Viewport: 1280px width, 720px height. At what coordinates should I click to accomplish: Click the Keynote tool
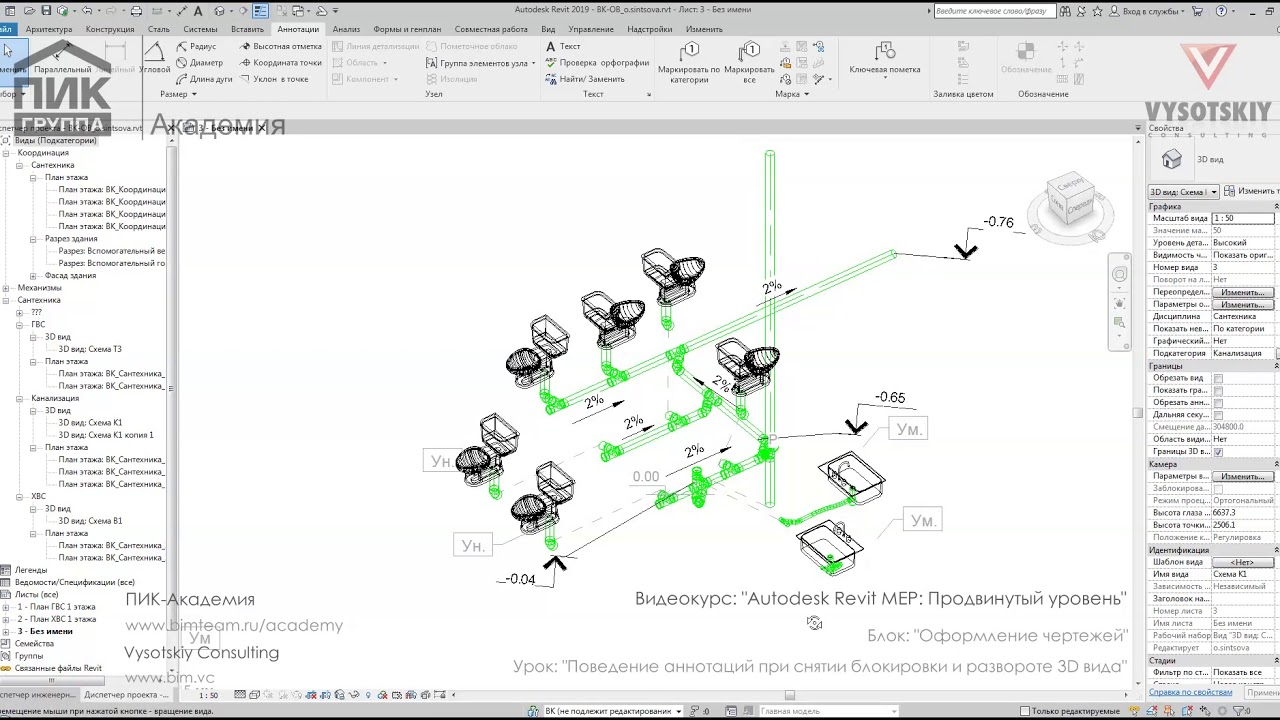pos(885,58)
